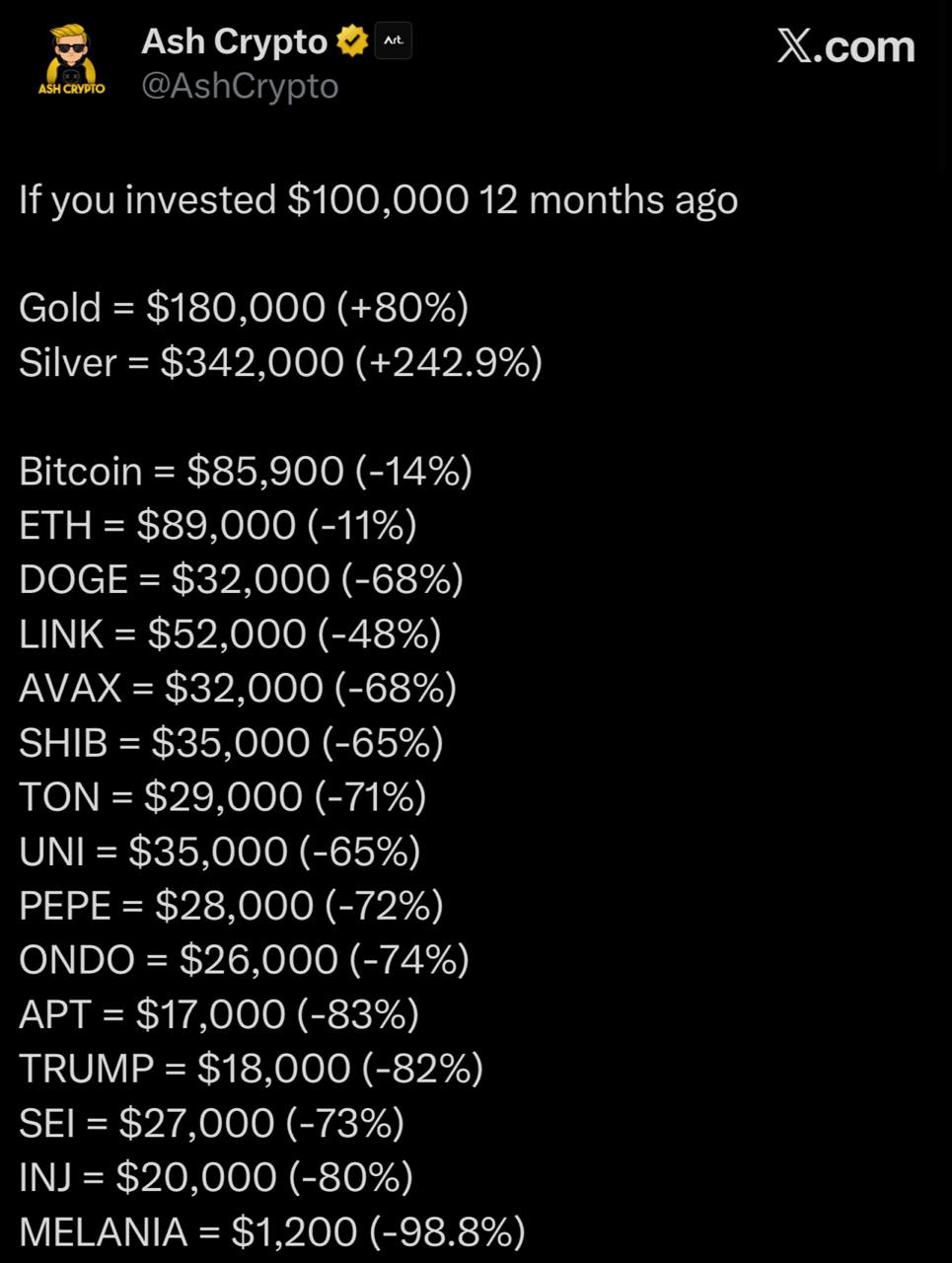This screenshot has width=952, height=1263.
Task: Select the PEPE = $28,000 line
Action: point(231,905)
